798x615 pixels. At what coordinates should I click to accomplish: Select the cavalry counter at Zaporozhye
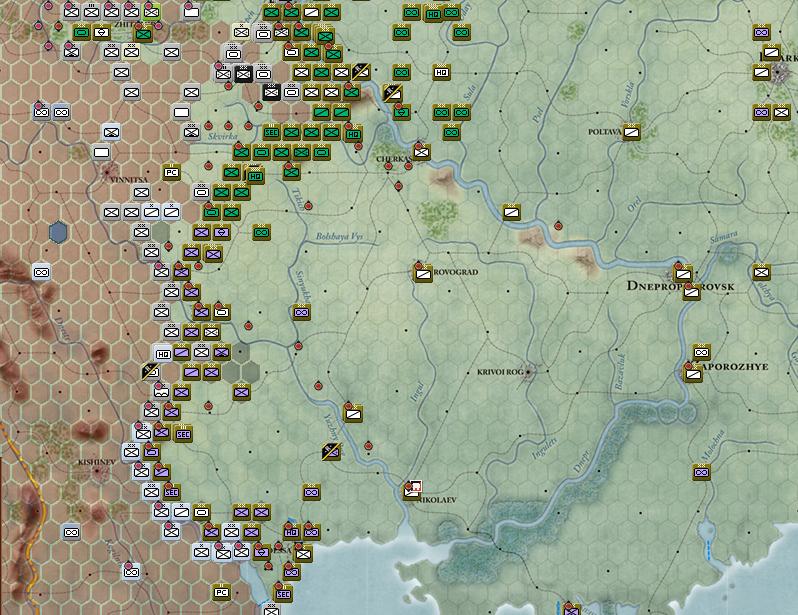(693, 374)
